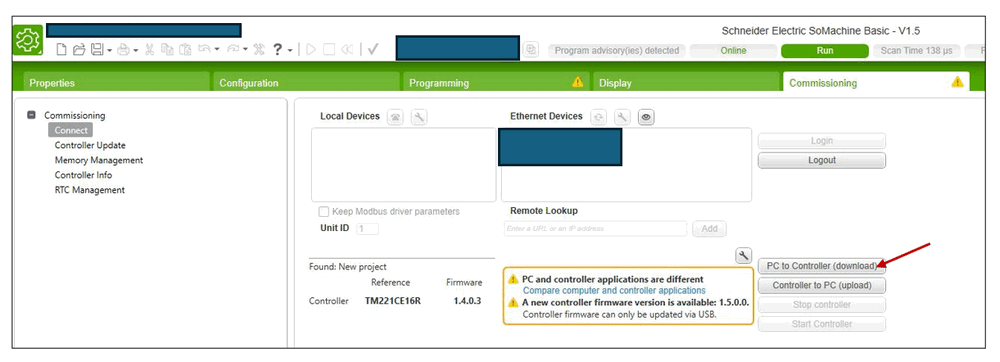The image size is (1000, 362).
Task: Open the Help dropdown arrow
Action: click(x=290, y=50)
